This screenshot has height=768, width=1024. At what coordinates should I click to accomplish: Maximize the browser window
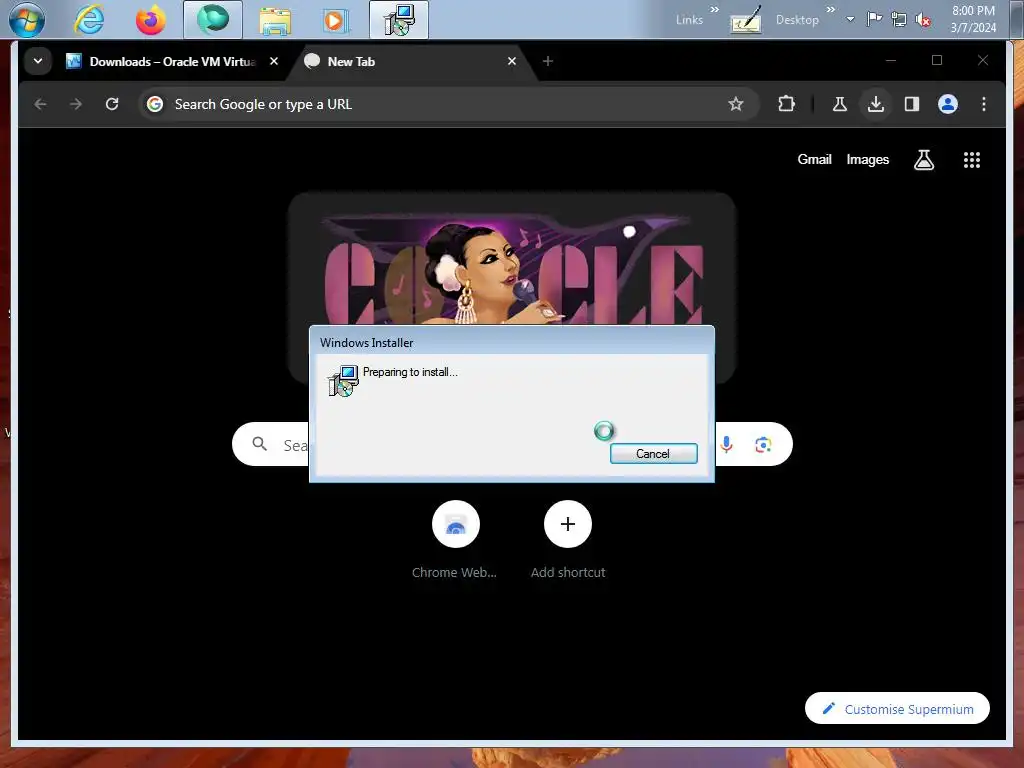tap(936, 60)
